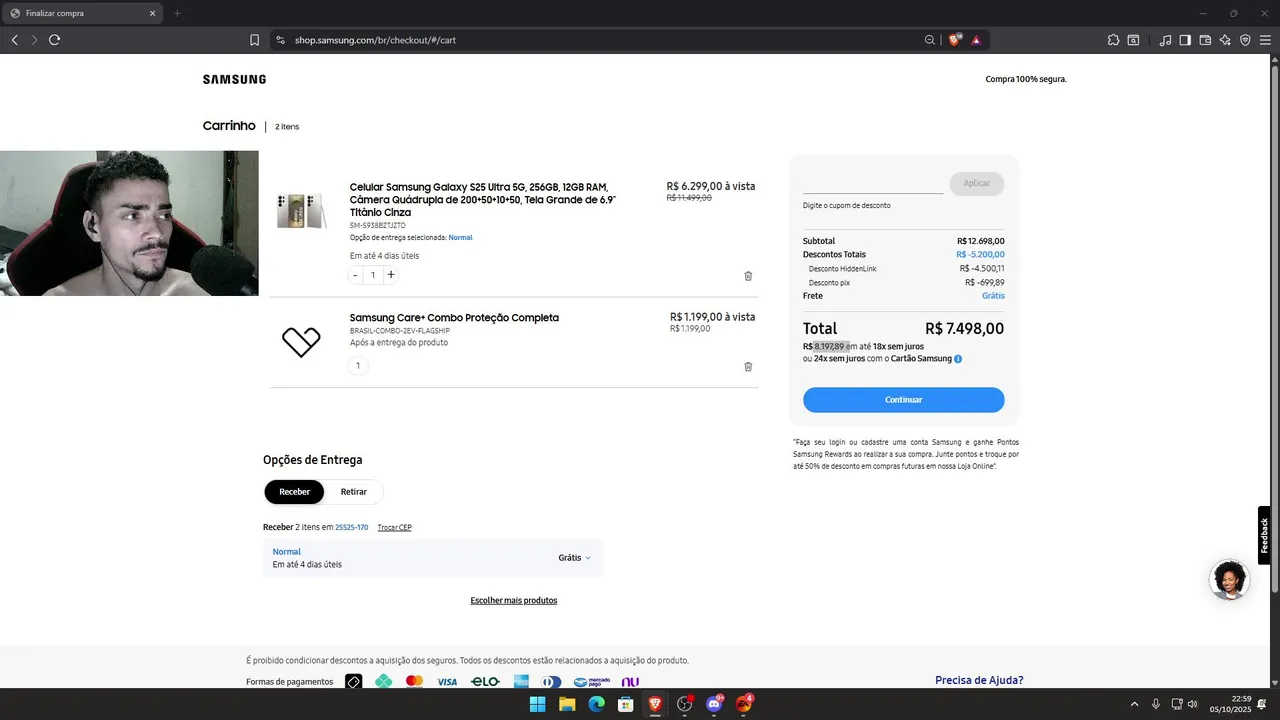1280x720 pixels.
Task: Follow the Escolher mais produtos link
Action: pyautogui.click(x=514, y=601)
